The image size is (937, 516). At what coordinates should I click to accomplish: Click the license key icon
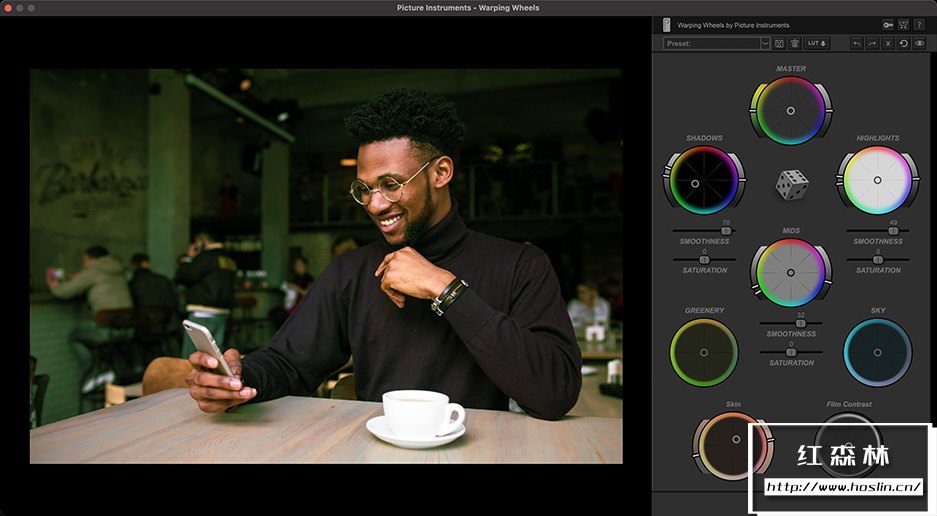(887, 25)
